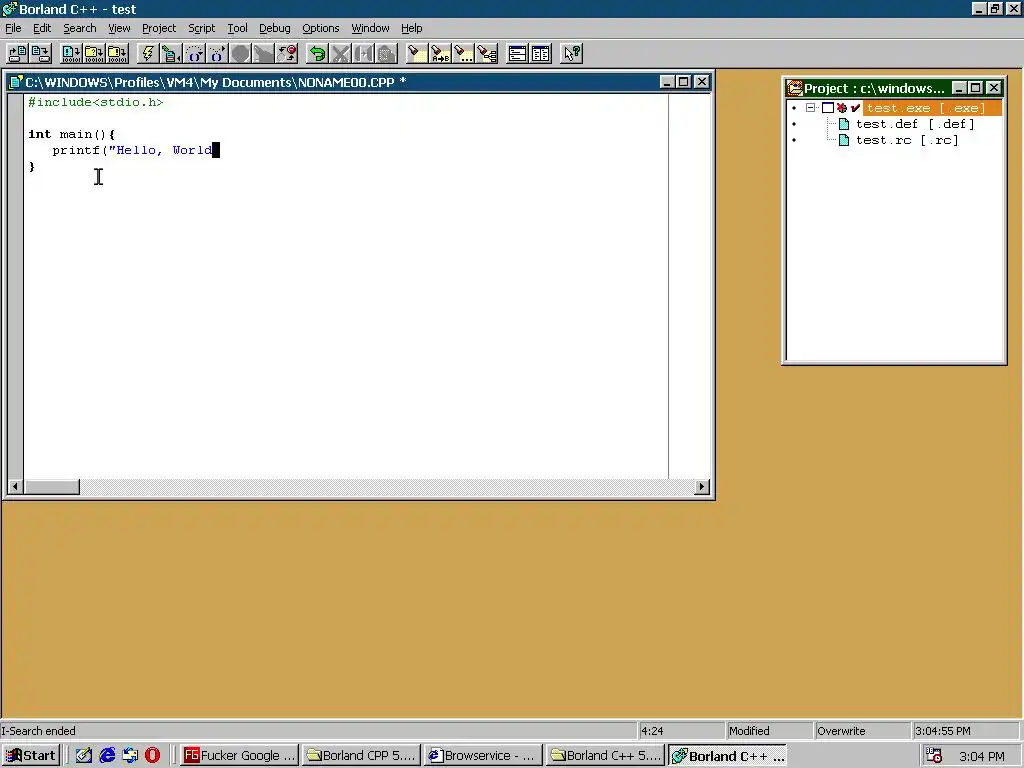Open the Window menu
This screenshot has height=768, width=1024.
pos(370,28)
